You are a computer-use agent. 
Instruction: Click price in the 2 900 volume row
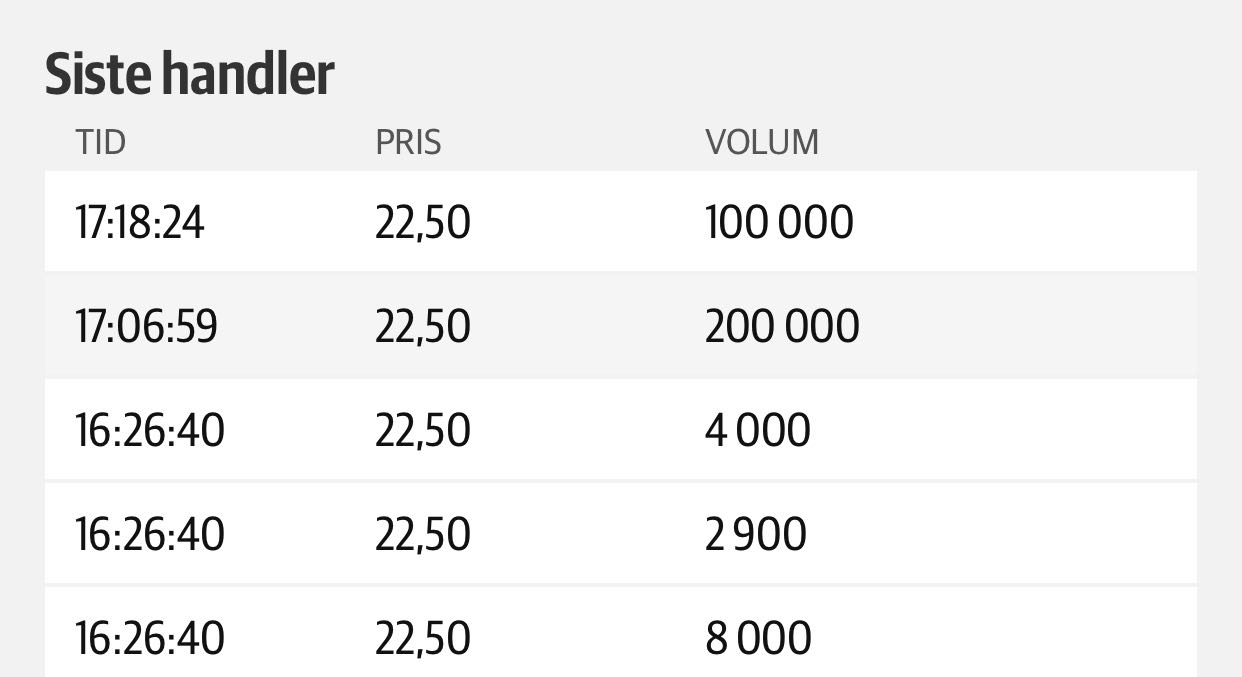coord(423,534)
